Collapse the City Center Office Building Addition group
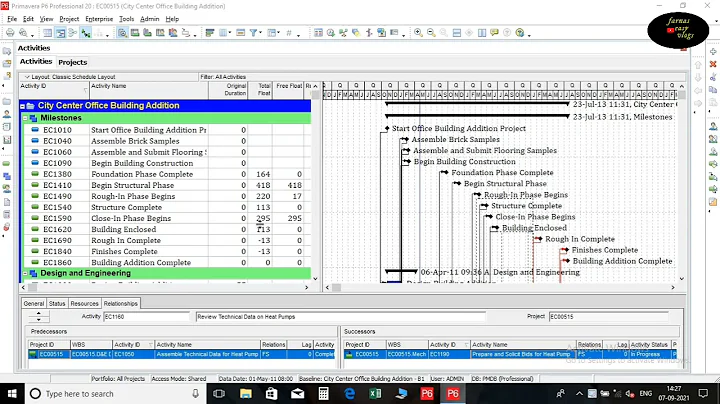Screen dimensions: 720x404 pos(22,106)
